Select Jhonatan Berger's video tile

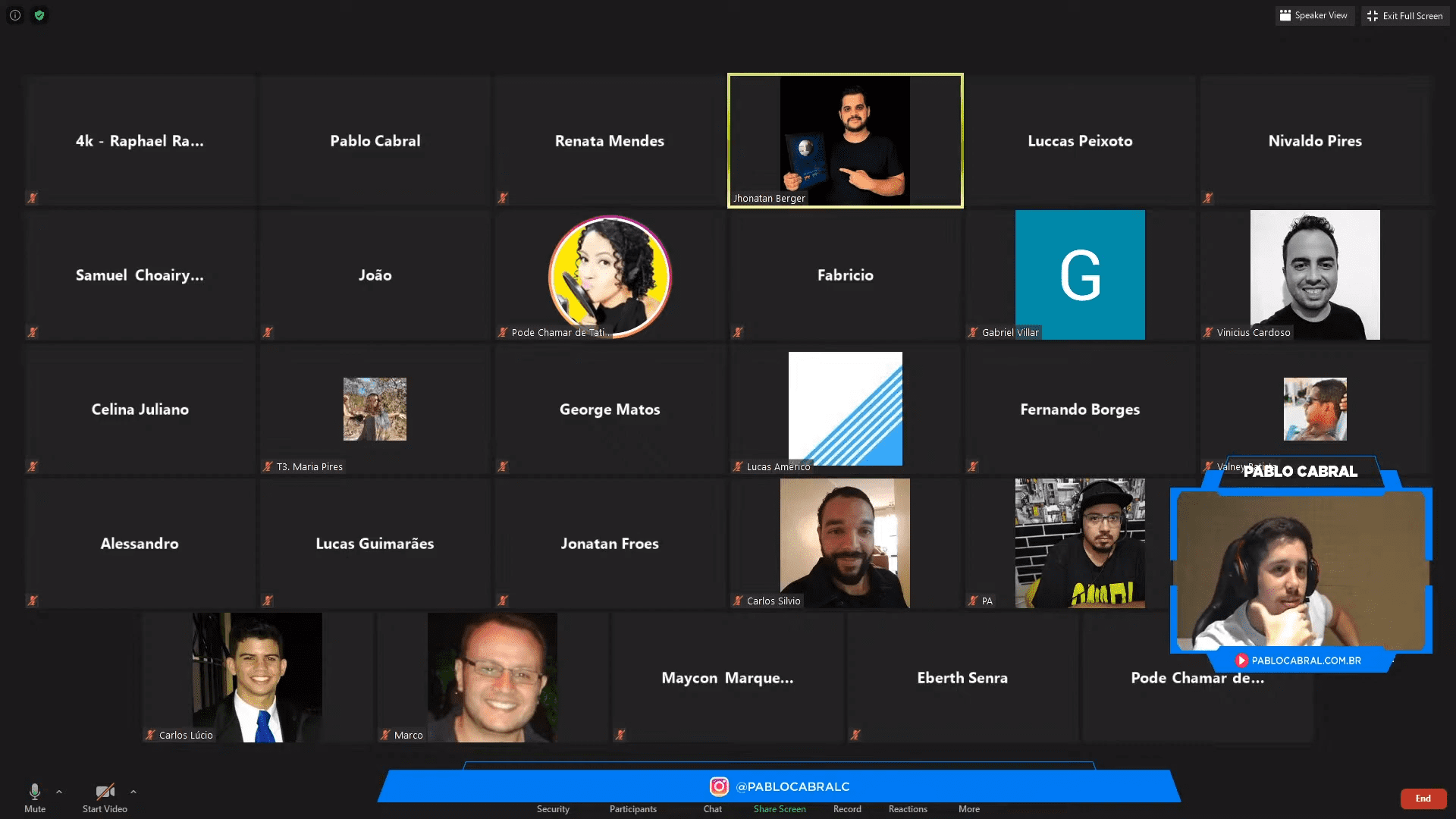coord(846,140)
